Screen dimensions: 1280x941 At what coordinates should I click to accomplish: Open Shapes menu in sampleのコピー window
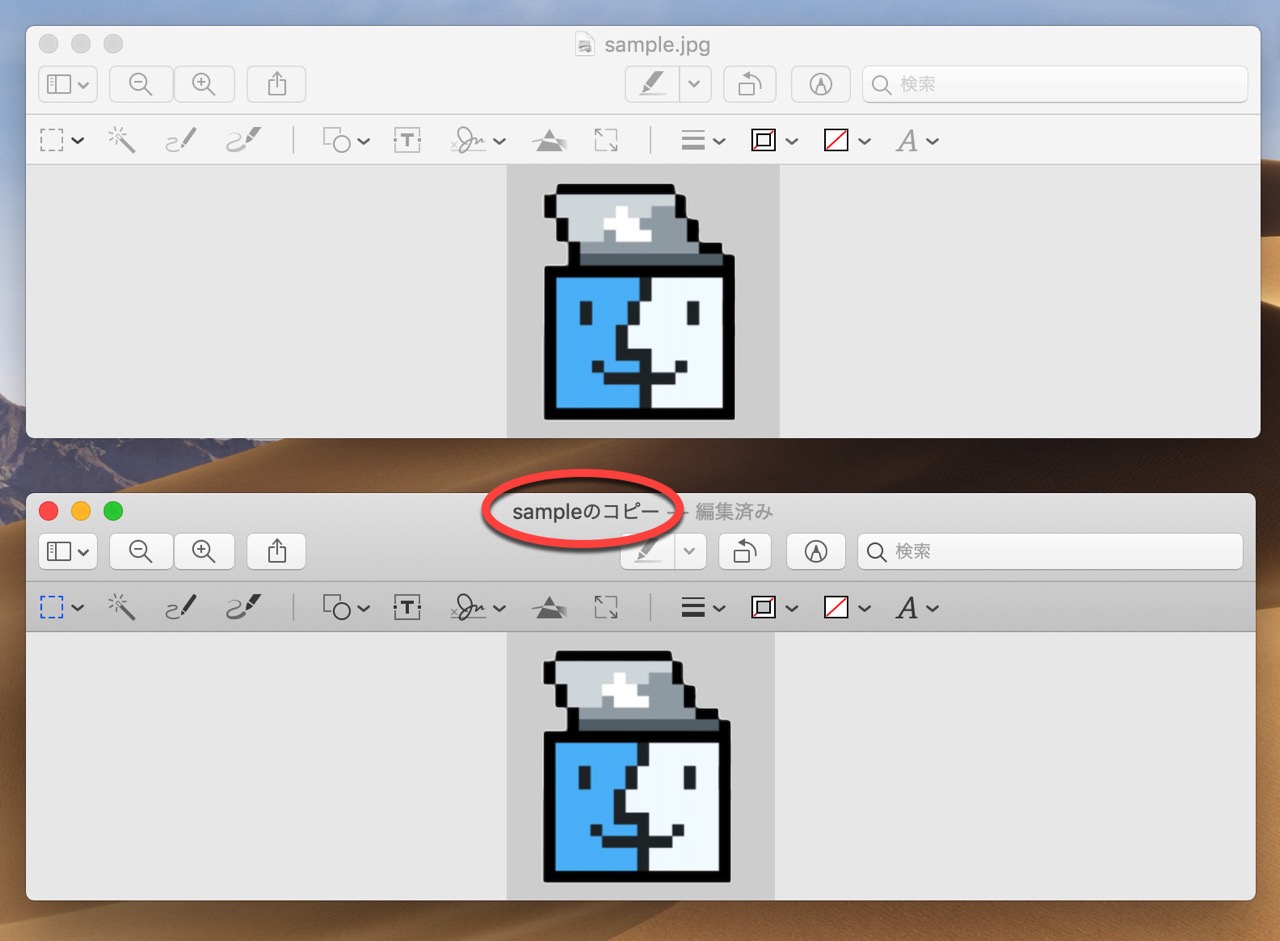coord(346,607)
